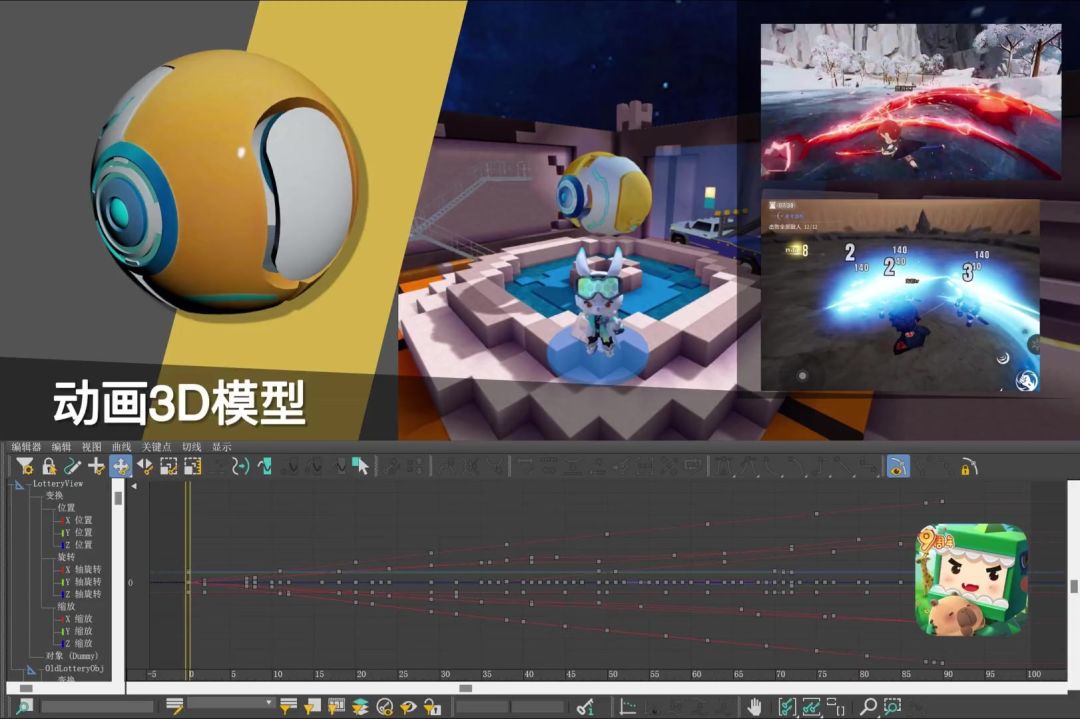Screen dimensions: 1080x719
Task: Activate the Pan hand tool
Action: point(754,707)
